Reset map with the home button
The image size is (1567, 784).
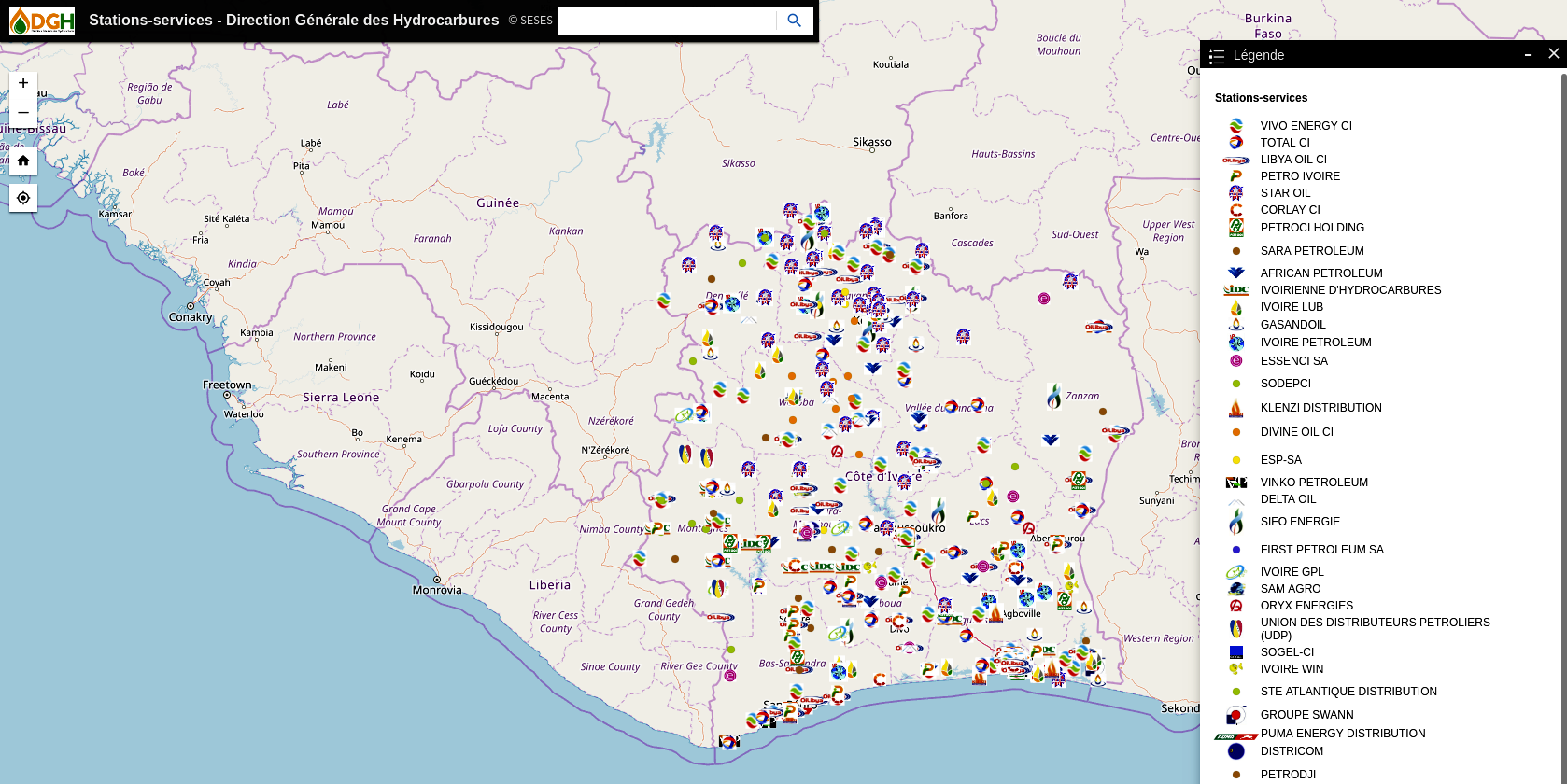point(23,161)
